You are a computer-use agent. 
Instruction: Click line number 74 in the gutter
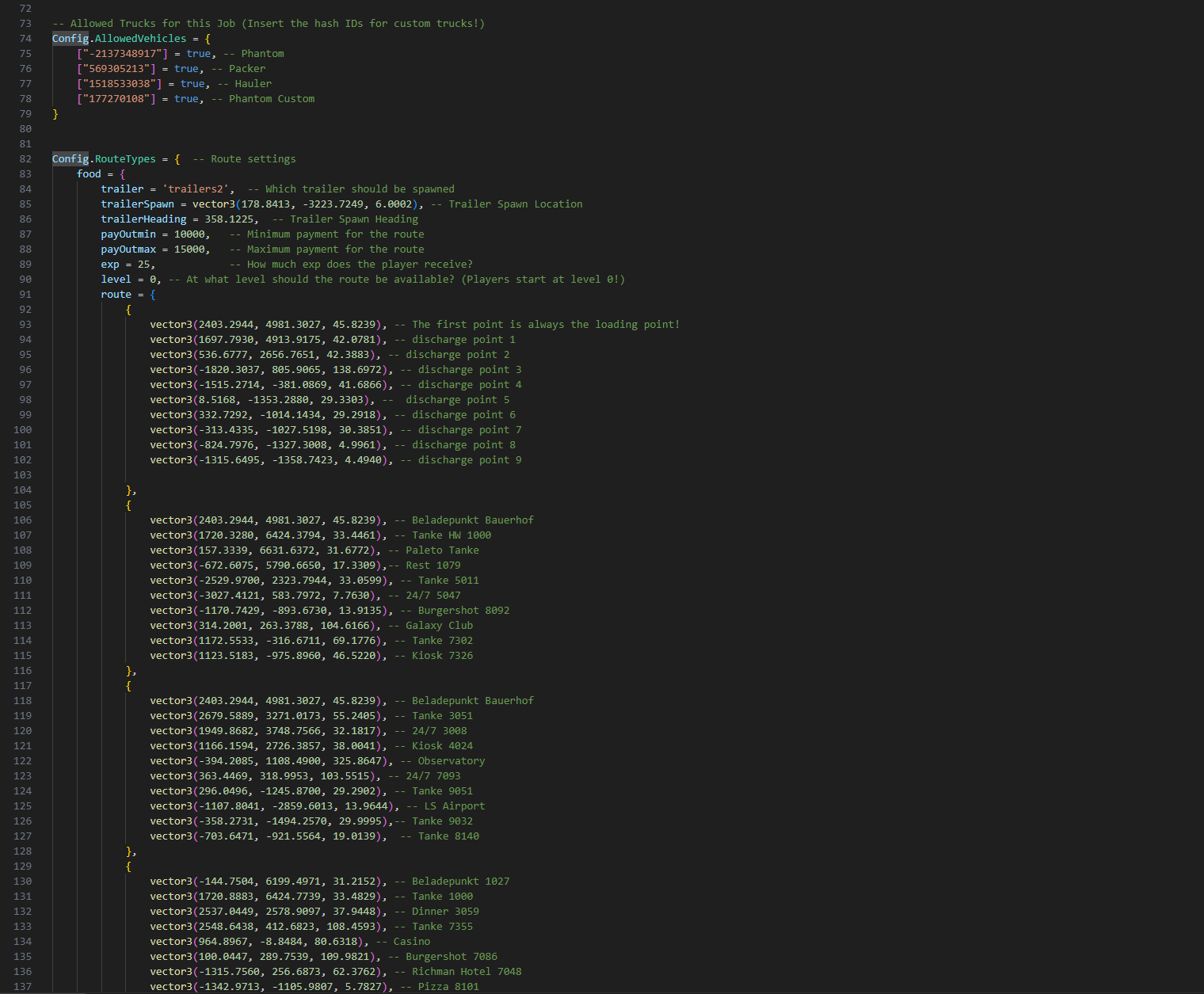click(x=25, y=38)
